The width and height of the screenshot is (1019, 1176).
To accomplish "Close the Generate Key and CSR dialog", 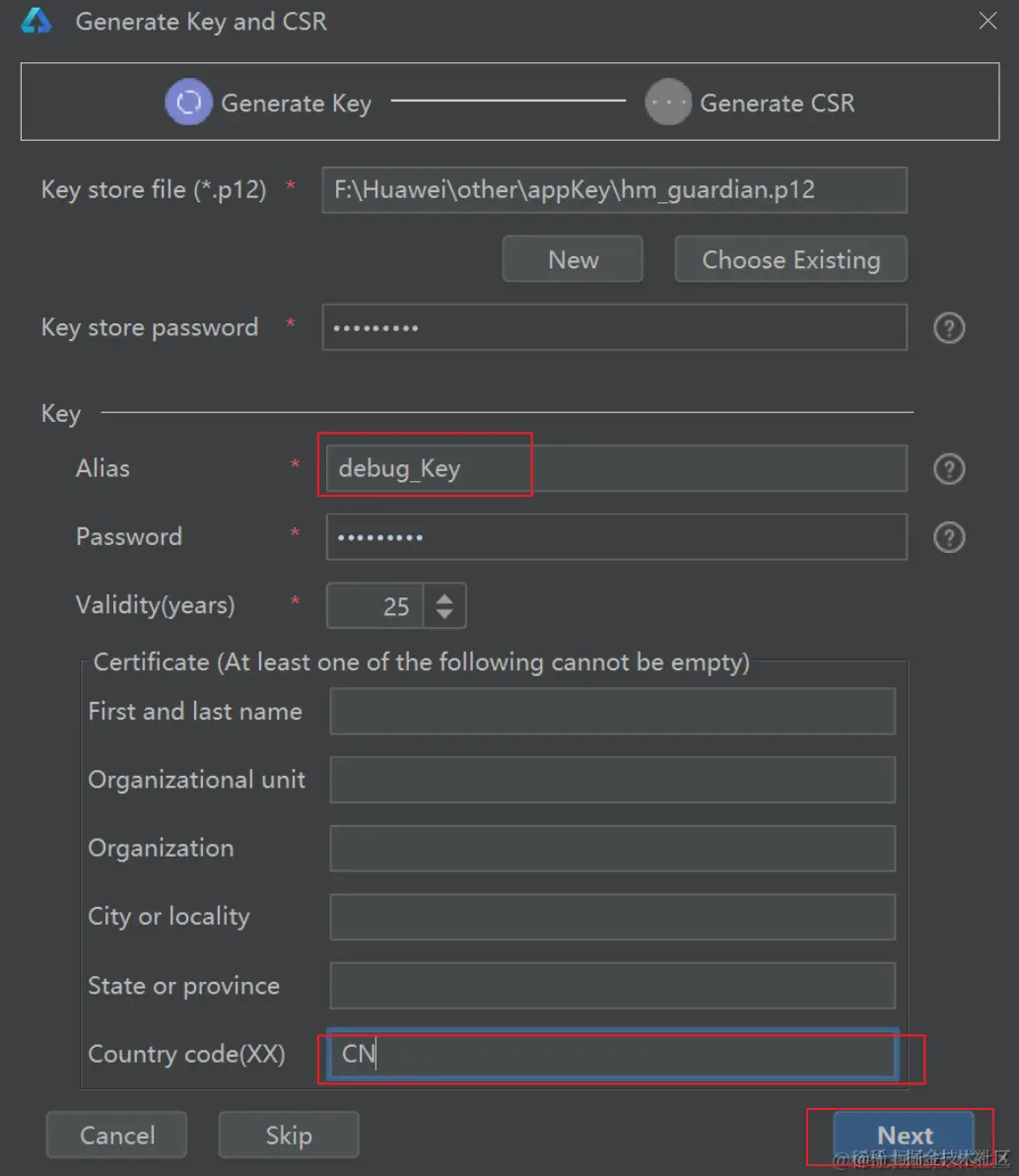I will click(987, 21).
